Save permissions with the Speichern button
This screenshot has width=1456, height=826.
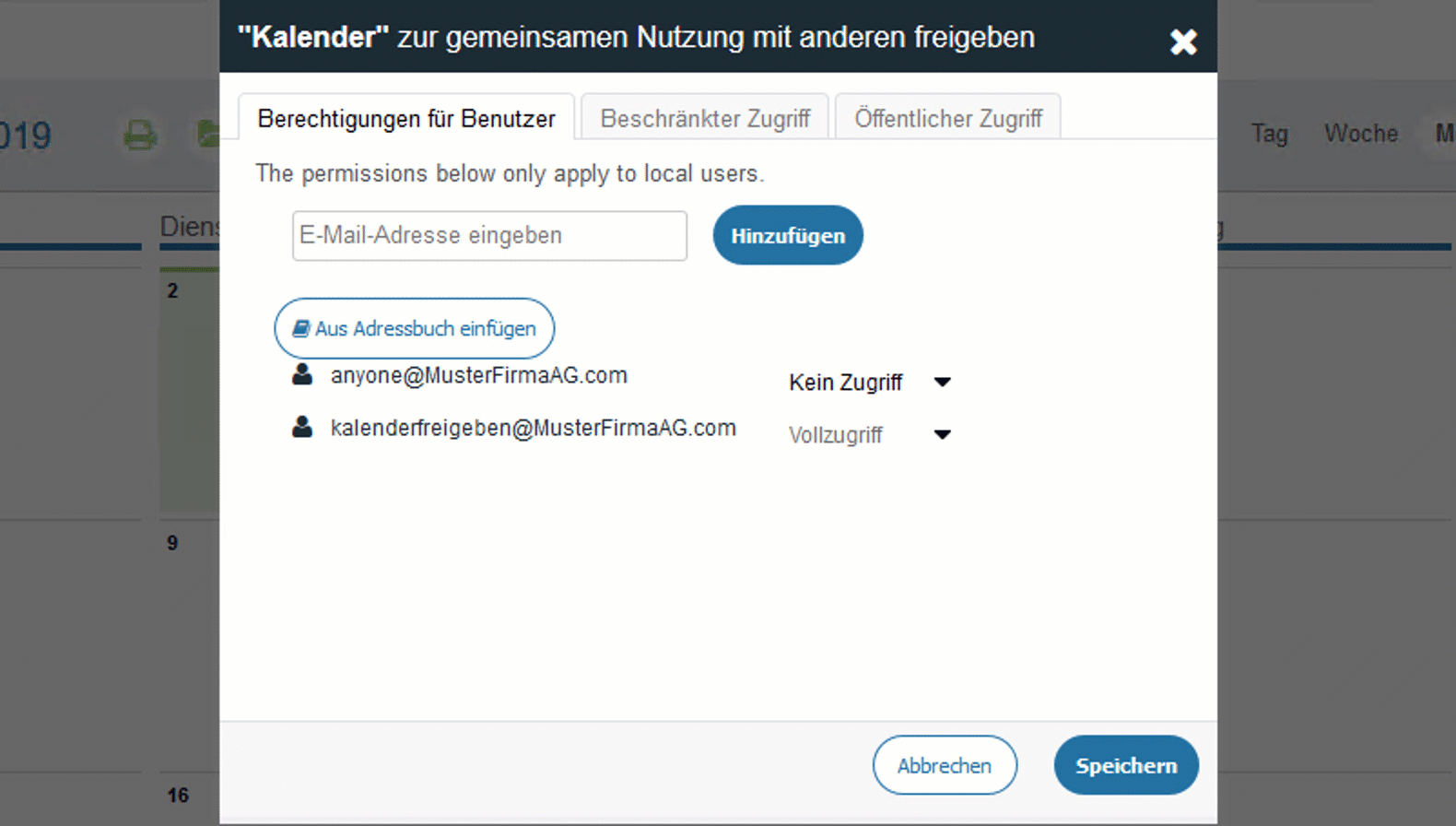(x=1126, y=765)
